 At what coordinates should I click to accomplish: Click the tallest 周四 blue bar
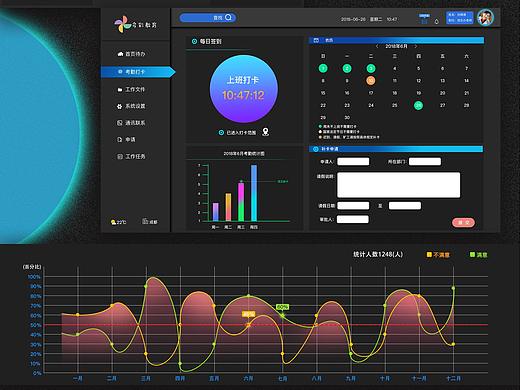tap(254, 193)
